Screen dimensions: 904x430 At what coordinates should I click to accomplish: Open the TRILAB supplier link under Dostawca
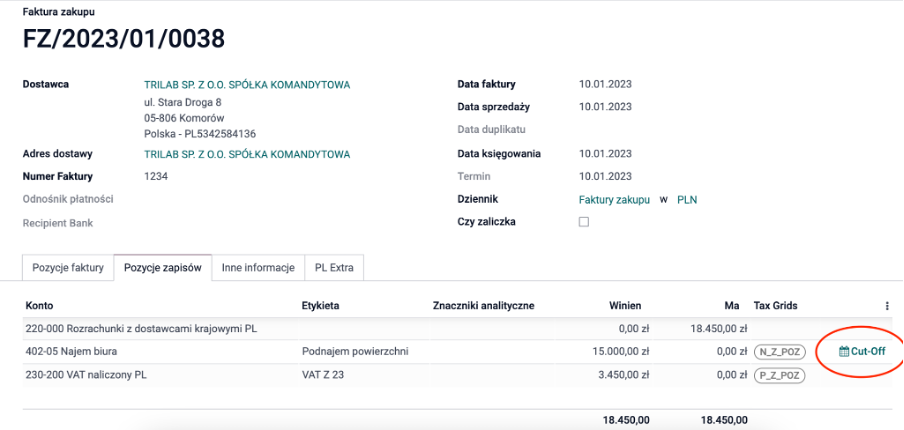click(247, 85)
